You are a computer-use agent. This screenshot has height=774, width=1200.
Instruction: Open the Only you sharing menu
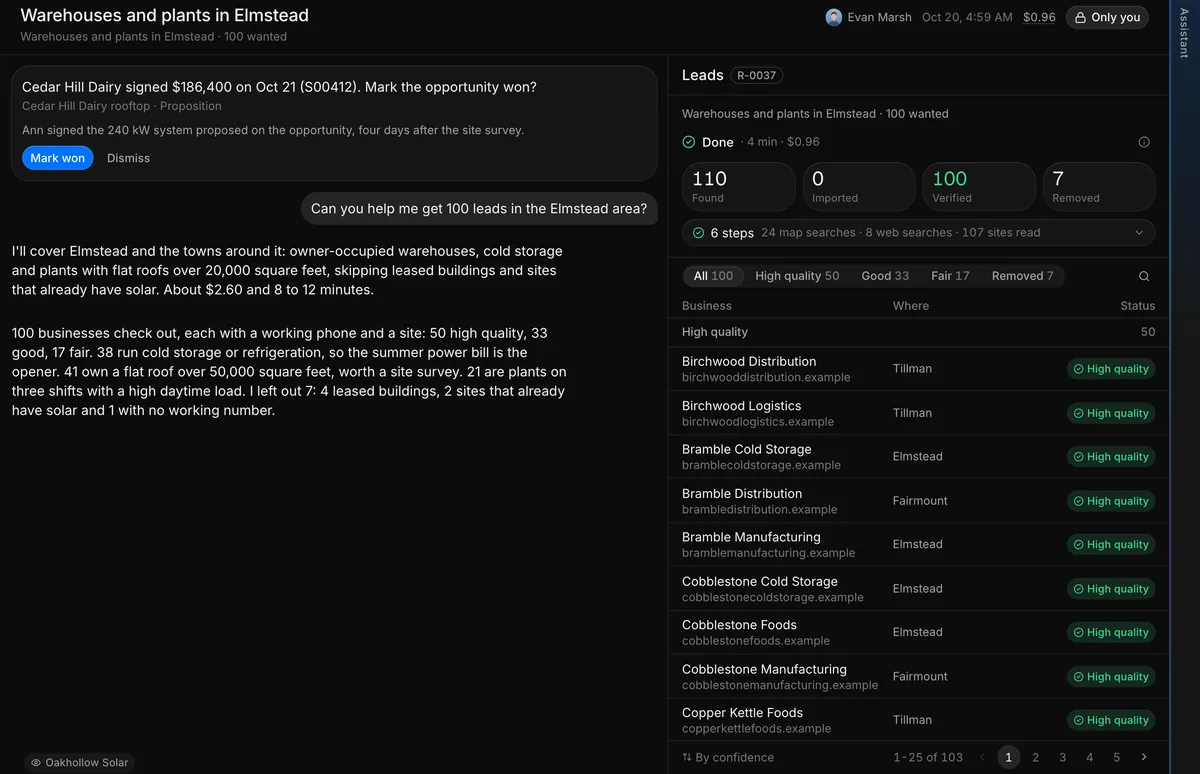coord(1107,17)
